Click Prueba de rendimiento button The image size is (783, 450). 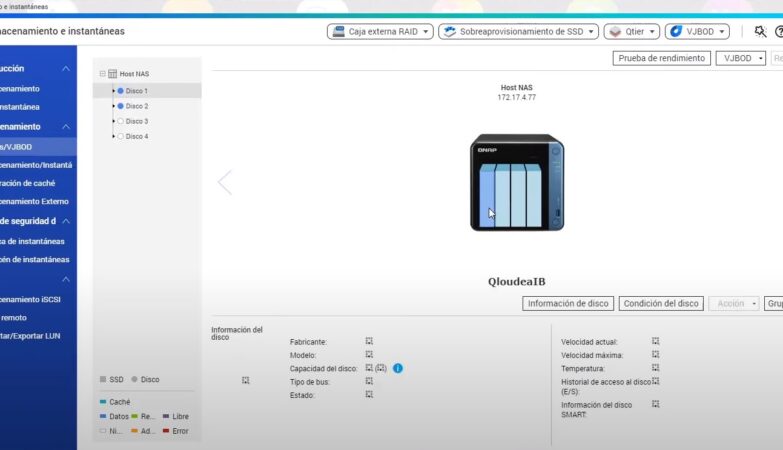(662, 58)
